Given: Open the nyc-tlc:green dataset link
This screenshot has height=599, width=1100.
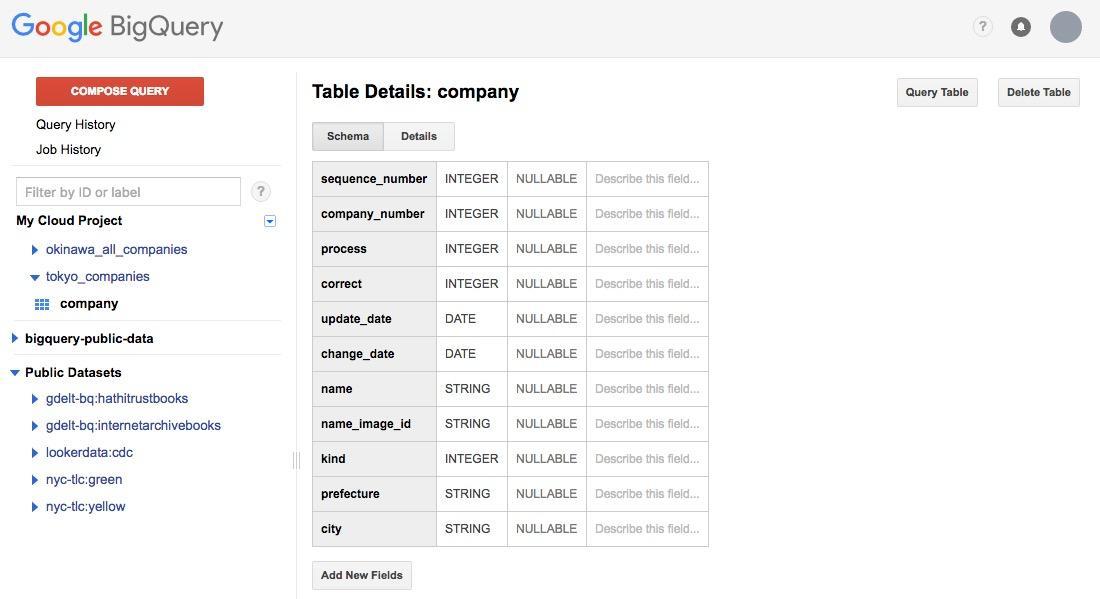Looking at the screenshot, I should (84, 479).
